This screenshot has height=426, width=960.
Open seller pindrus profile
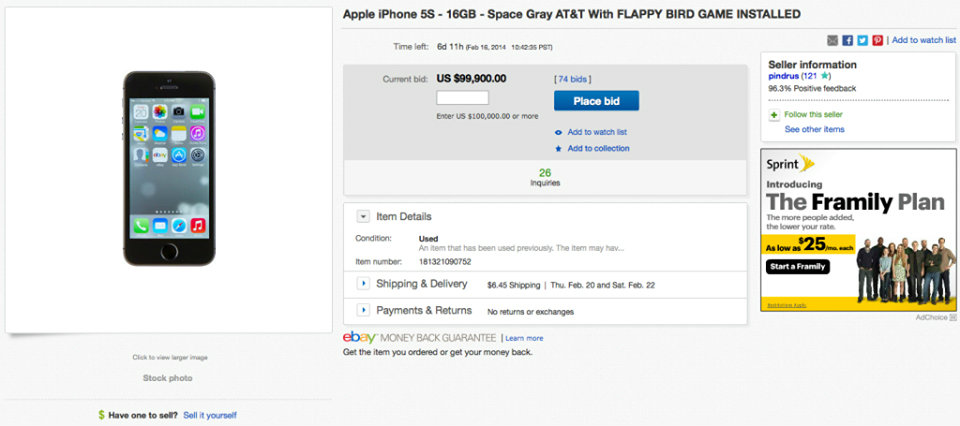(x=783, y=76)
